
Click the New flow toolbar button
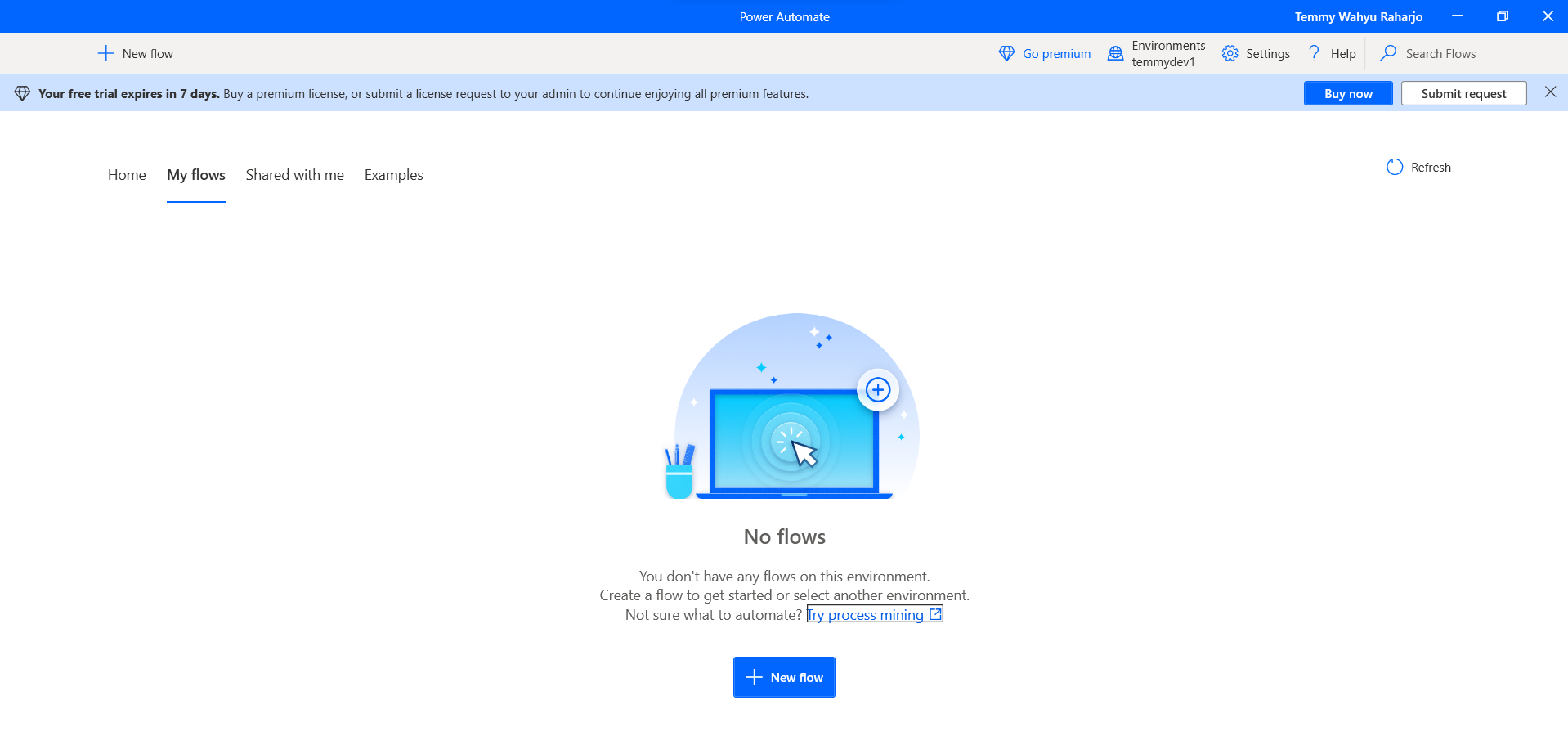(136, 54)
